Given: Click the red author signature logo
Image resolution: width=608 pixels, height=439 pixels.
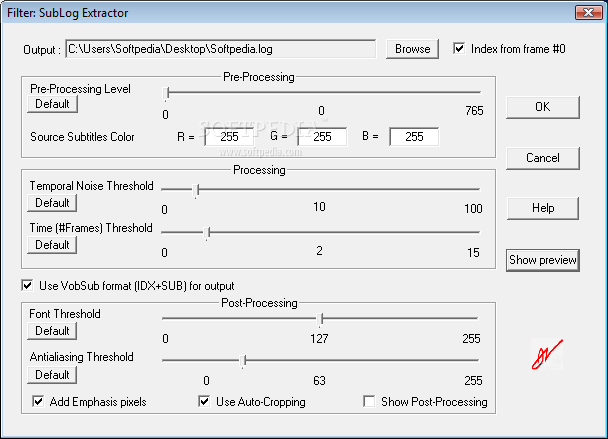Looking at the screenshot, I should (x=547, y=354).
